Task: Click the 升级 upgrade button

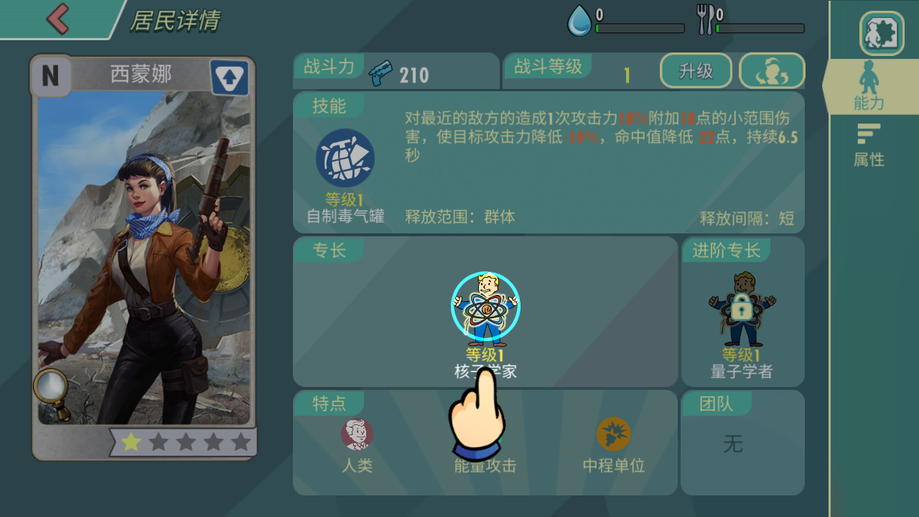Action: click(x=696, y=71)
